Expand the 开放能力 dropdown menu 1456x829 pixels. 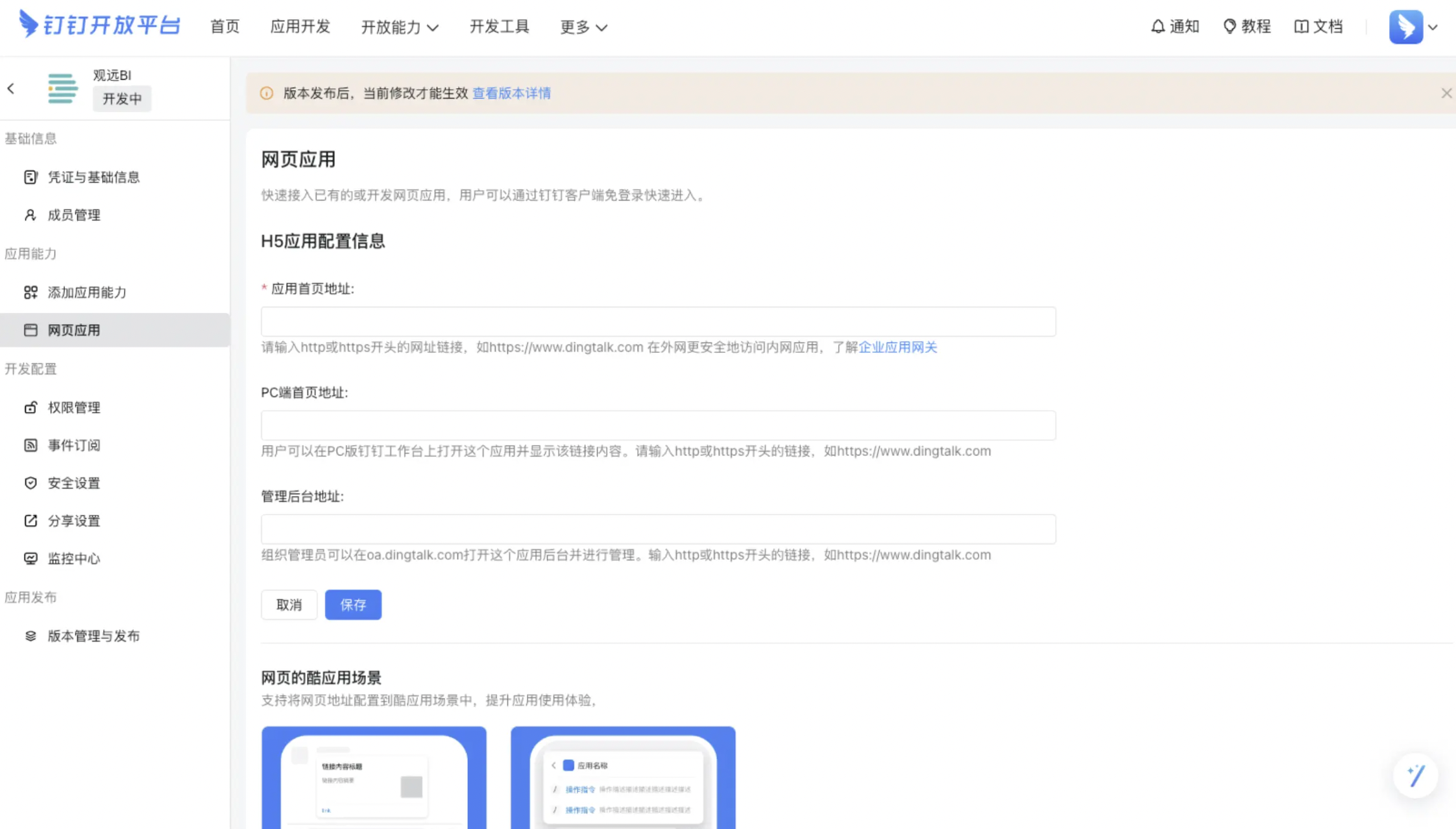click(x=400, y=27)
